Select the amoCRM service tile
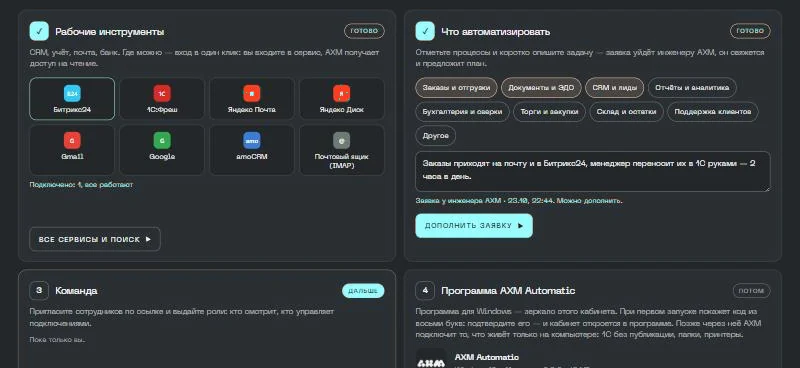The image size is (800, 368). point(252,150)
